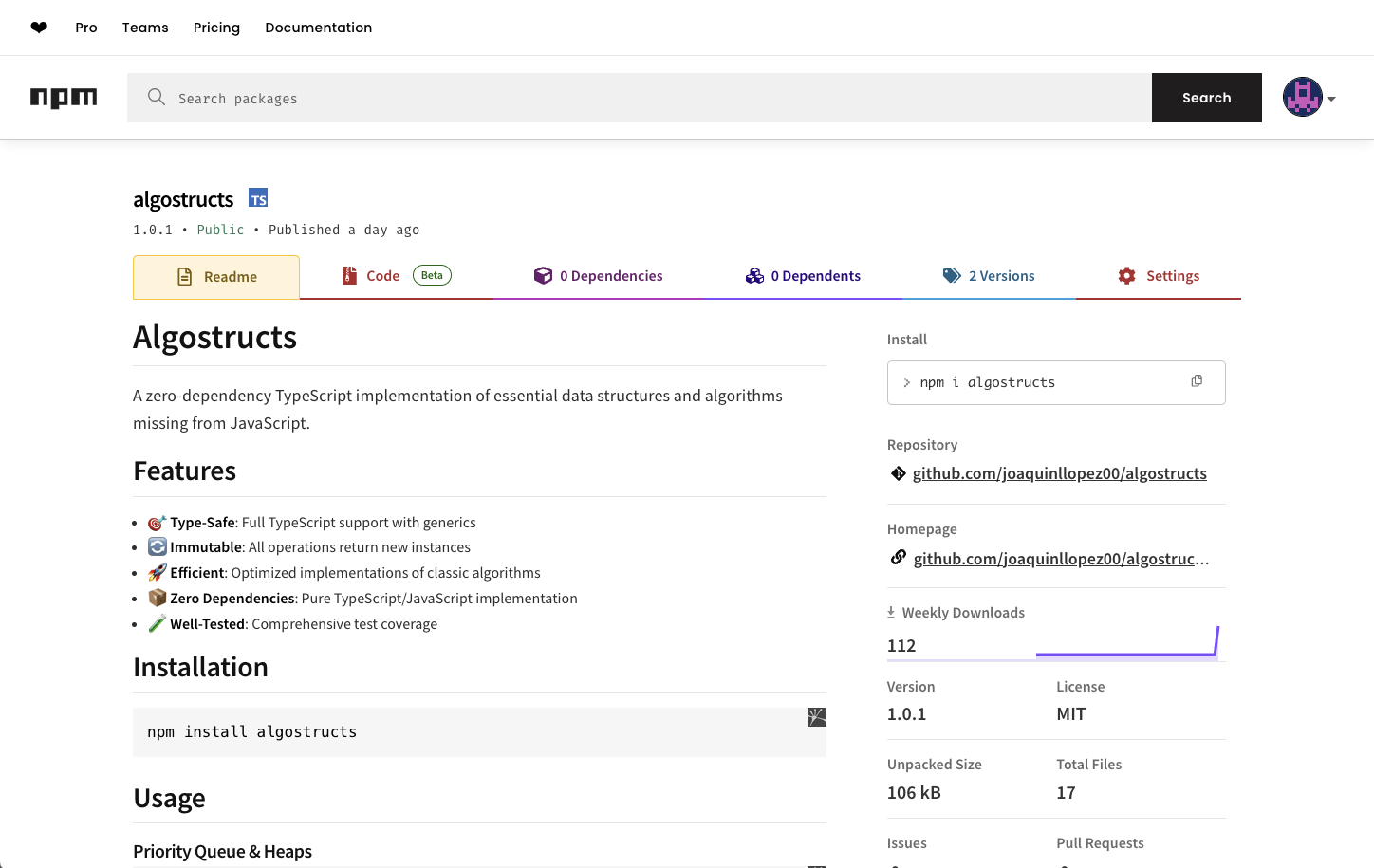Switch to the Readme tab
1374x868 pixels.
point(216,277)
